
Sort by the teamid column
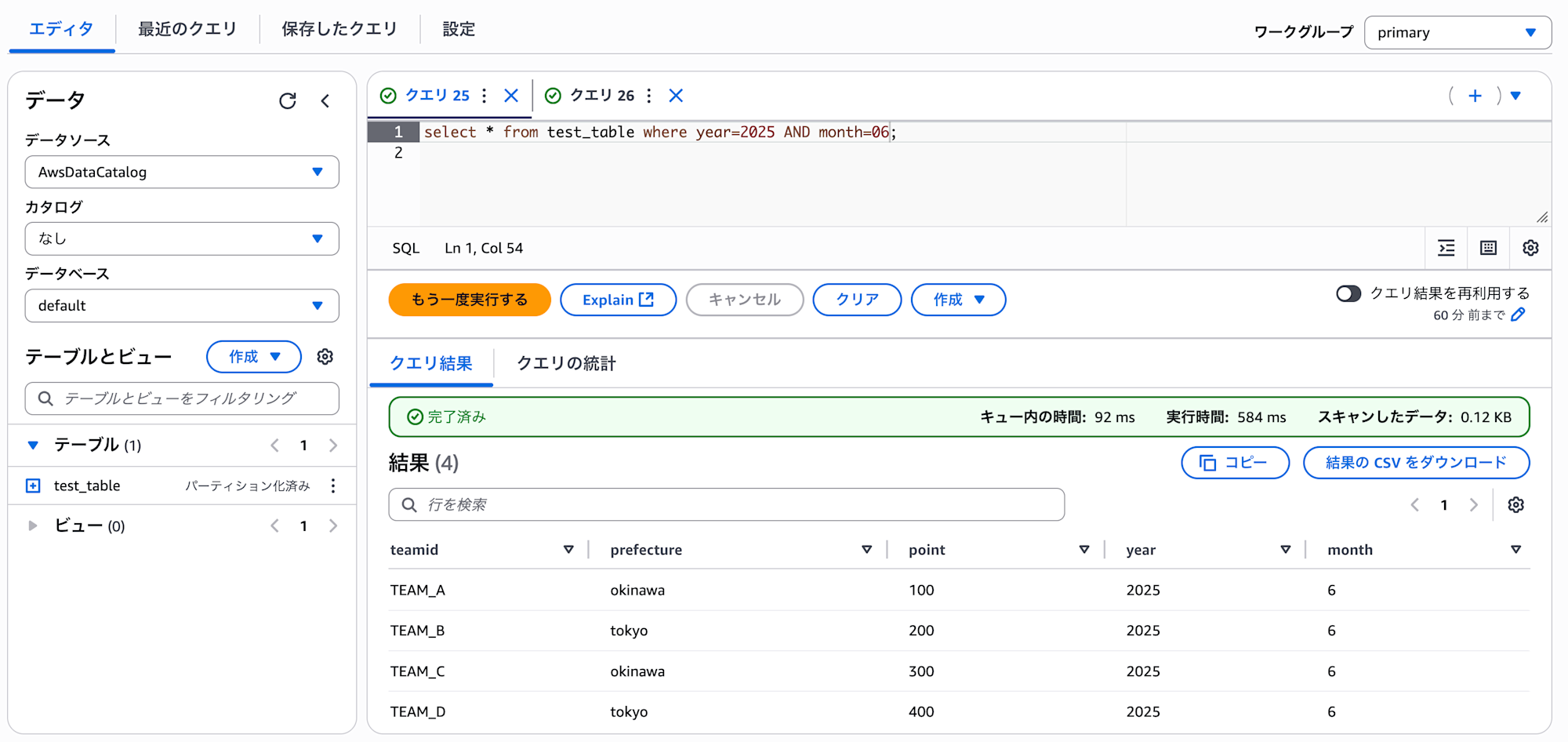pos(568,550)
